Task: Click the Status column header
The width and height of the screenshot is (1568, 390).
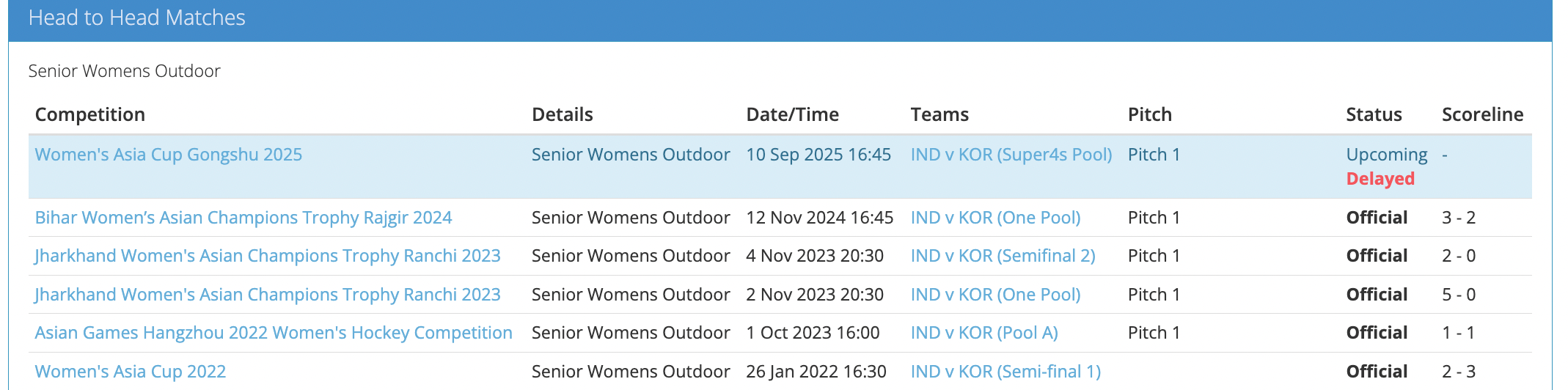Action: coord(1374,114)
